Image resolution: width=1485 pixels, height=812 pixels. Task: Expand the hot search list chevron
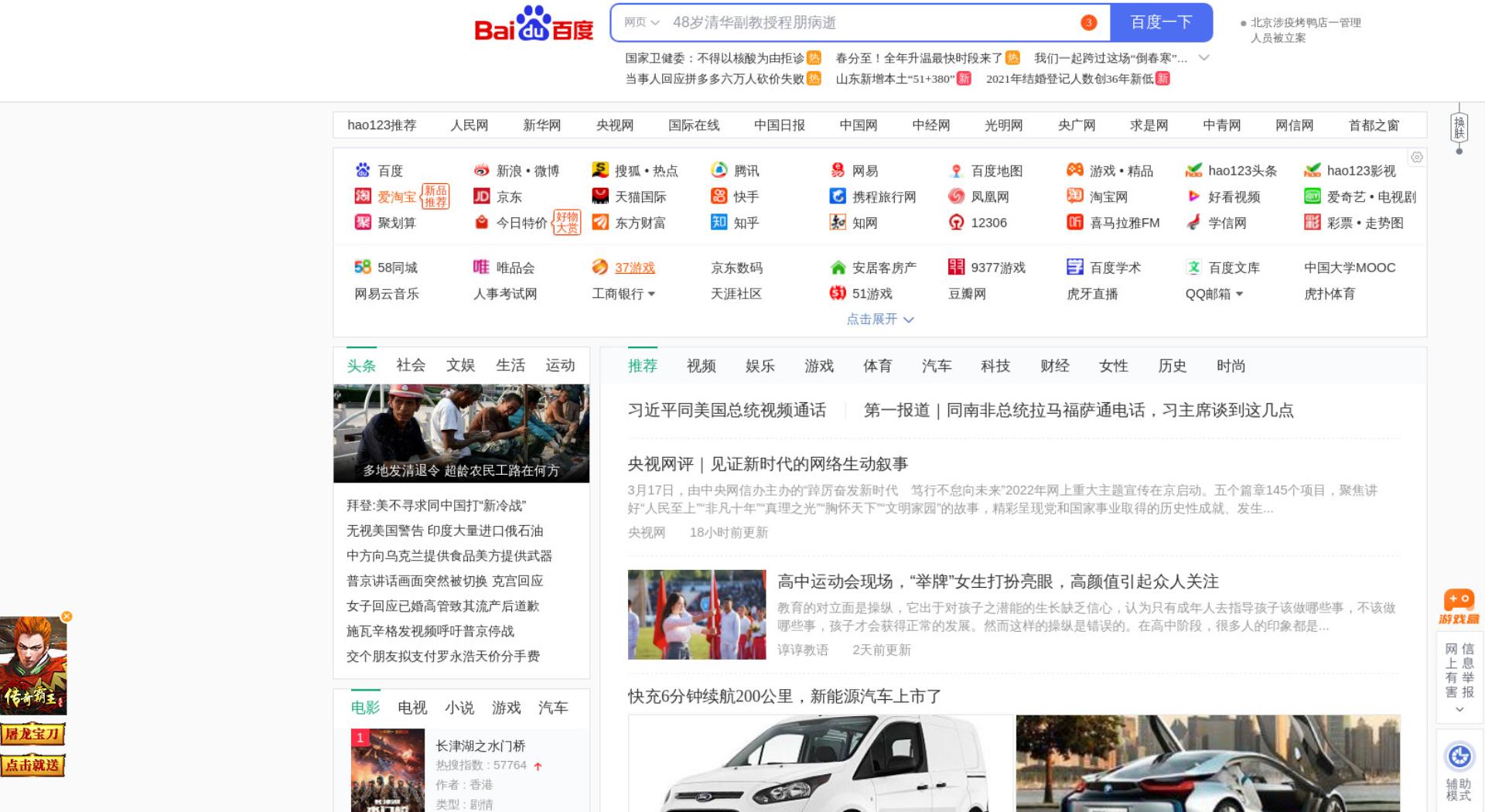coord(1204,58)
